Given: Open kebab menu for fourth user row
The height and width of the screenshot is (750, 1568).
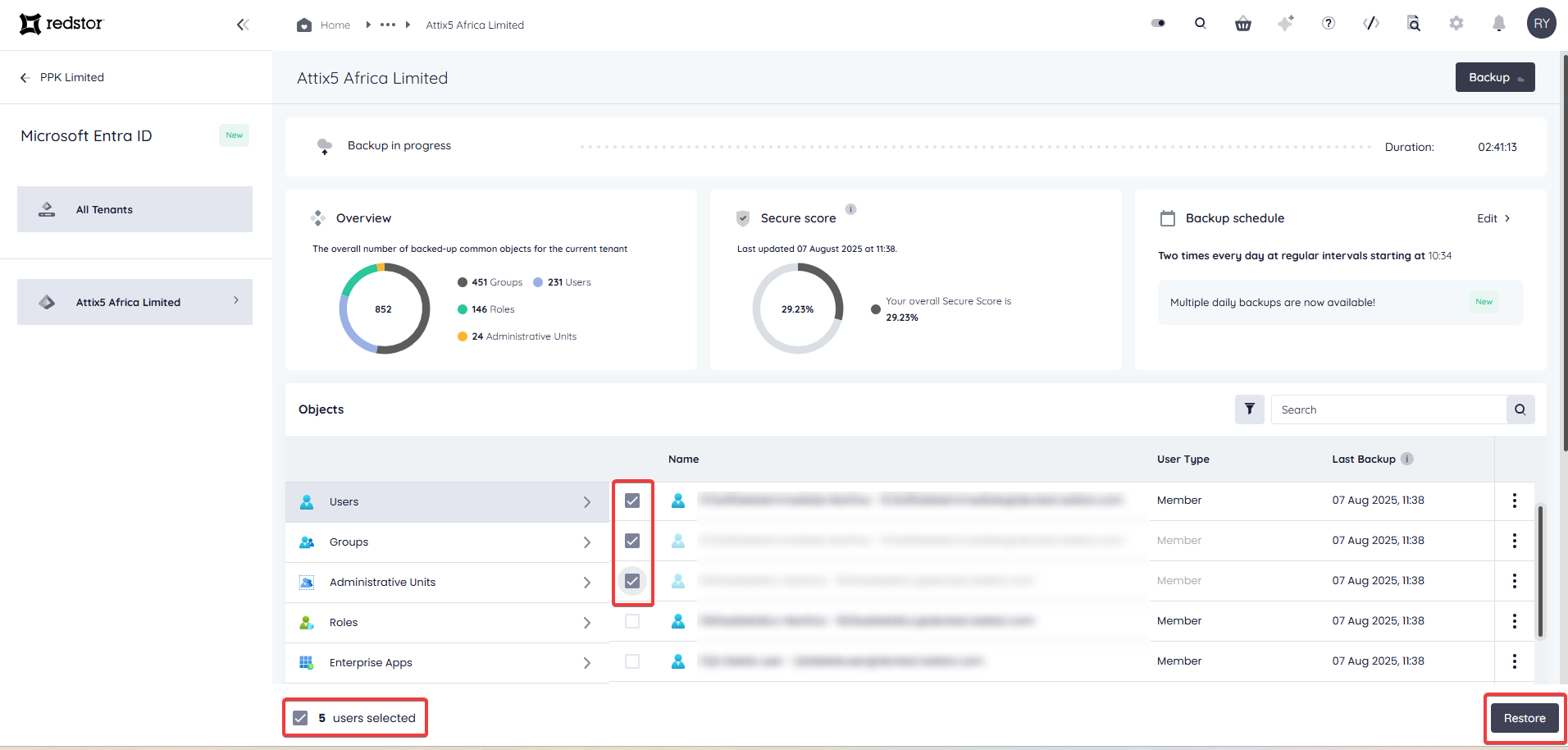Looking at the screenshot, I should (1515, 621).
